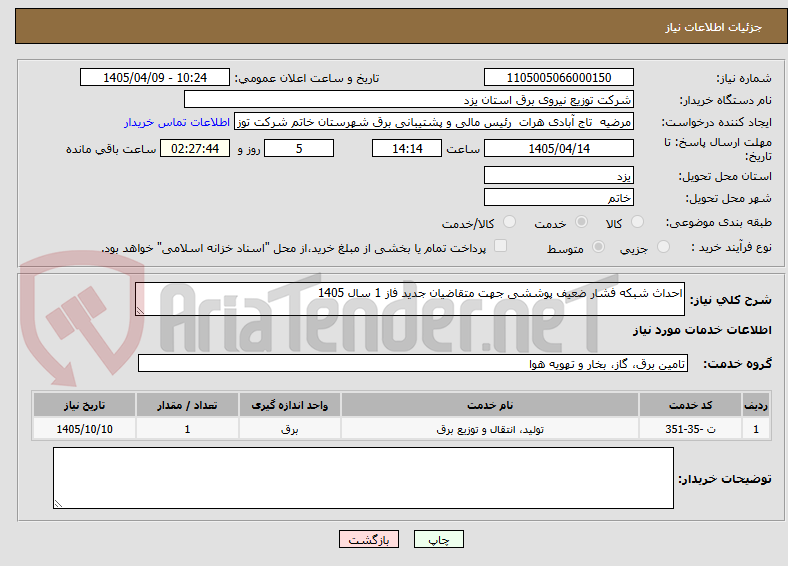Click the delivery city field خاتم
The width and height of the screenshot is (788, 566).
tap(558, 197)
